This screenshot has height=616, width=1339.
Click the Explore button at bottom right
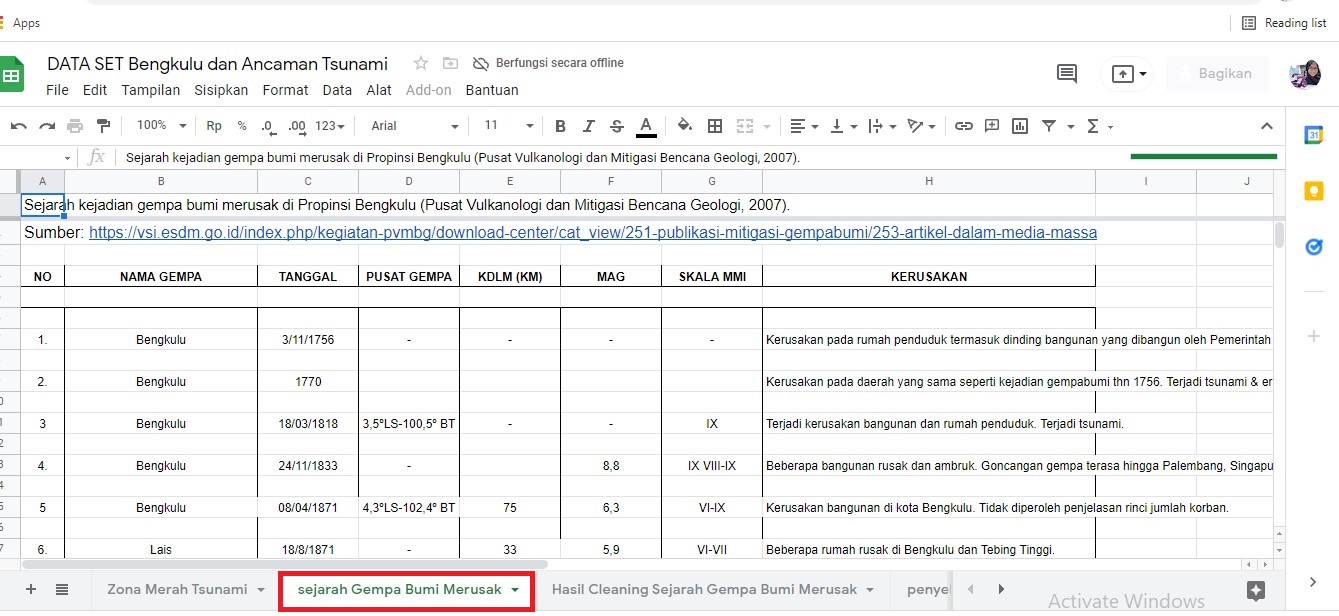tap(1257, 590)
